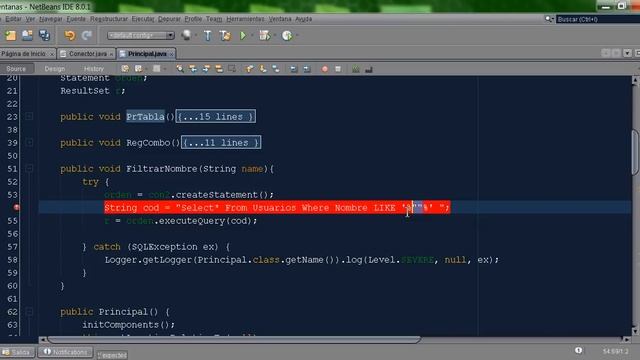Start Macro Recording with red circle icon
640x360 pixels.
click(x=324, y=69)
